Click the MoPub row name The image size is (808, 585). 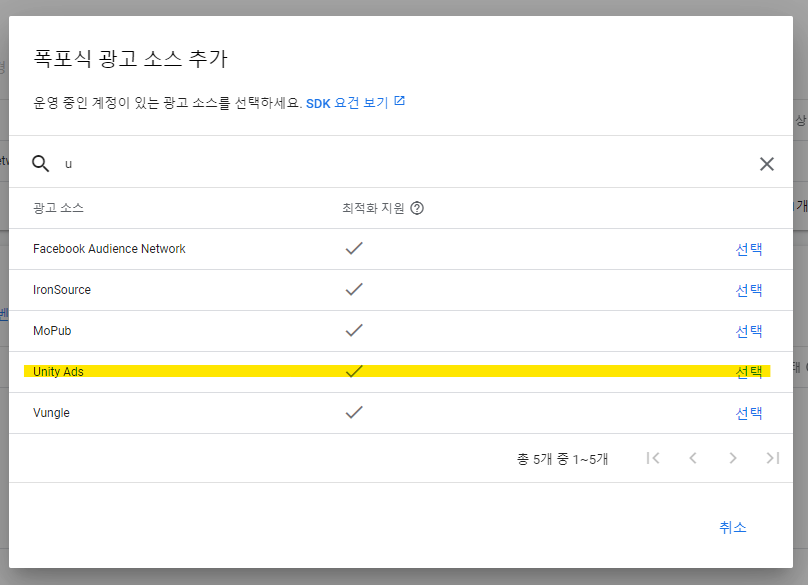click(52, 331)
